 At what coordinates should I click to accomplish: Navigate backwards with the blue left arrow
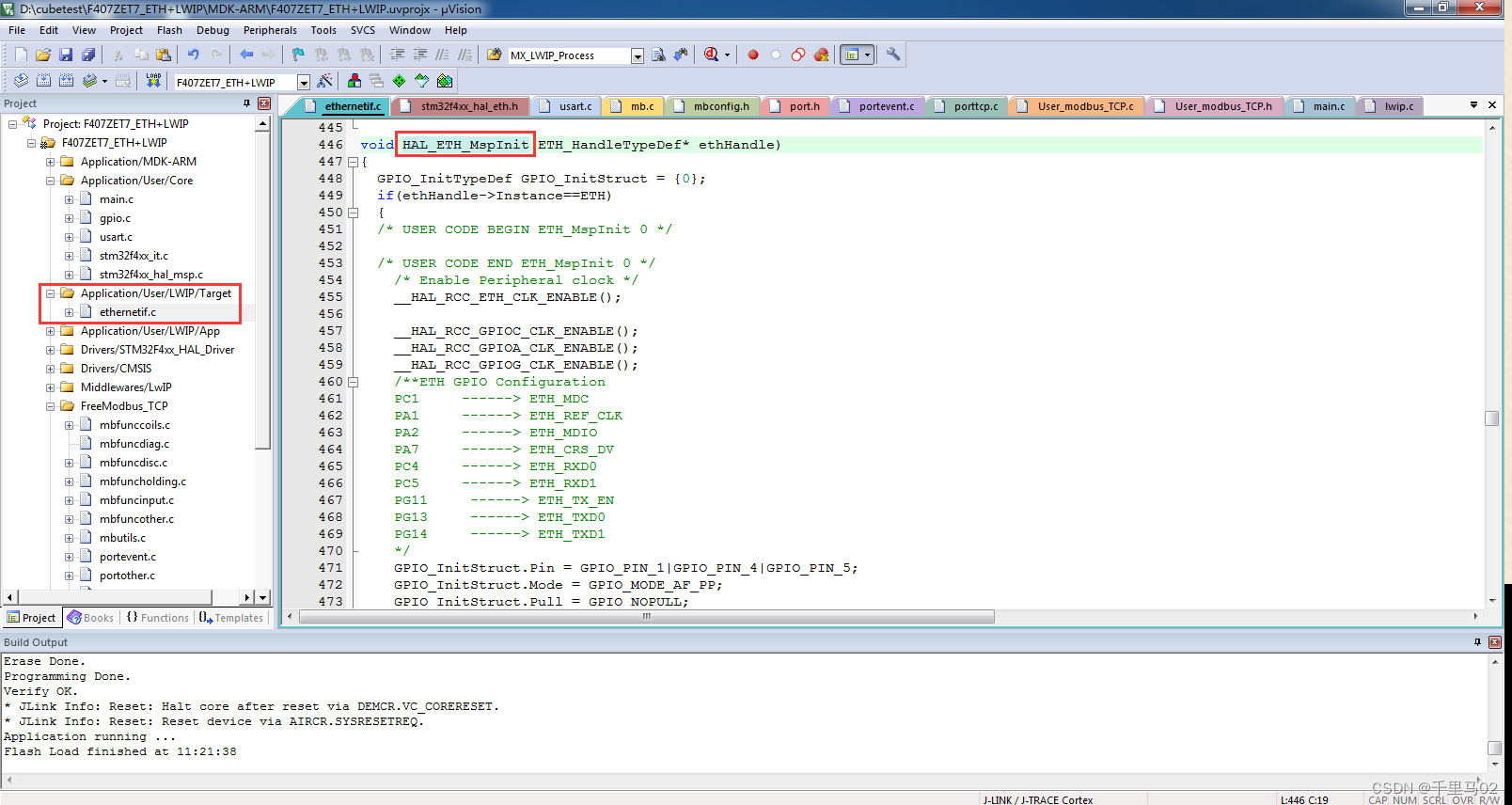pos(245,55)
